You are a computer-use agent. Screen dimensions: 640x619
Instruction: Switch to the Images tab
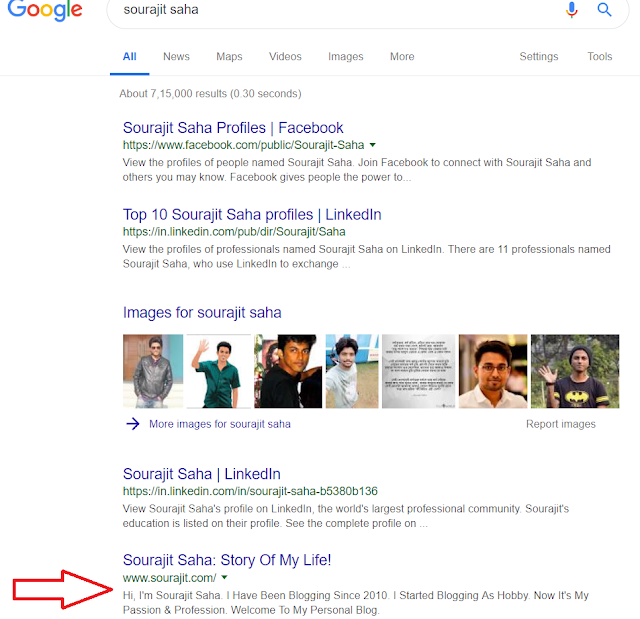coord(345,56)
